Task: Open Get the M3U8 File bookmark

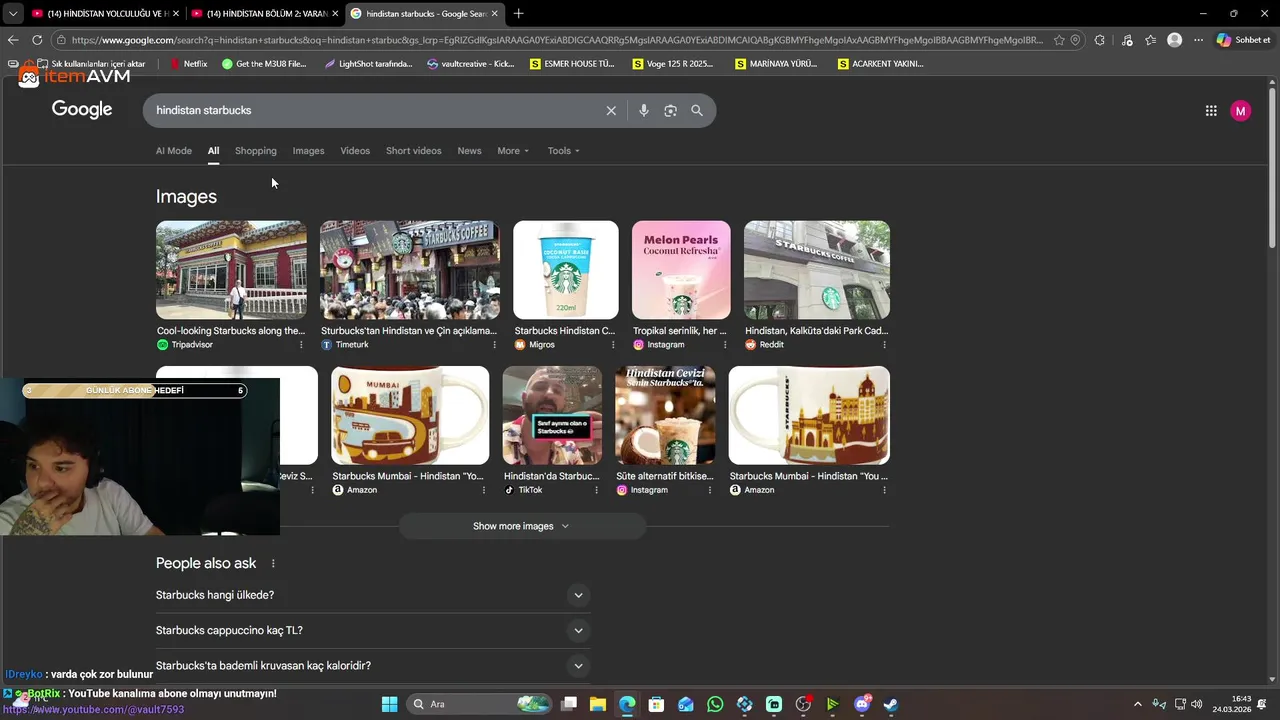Action: 264,64
